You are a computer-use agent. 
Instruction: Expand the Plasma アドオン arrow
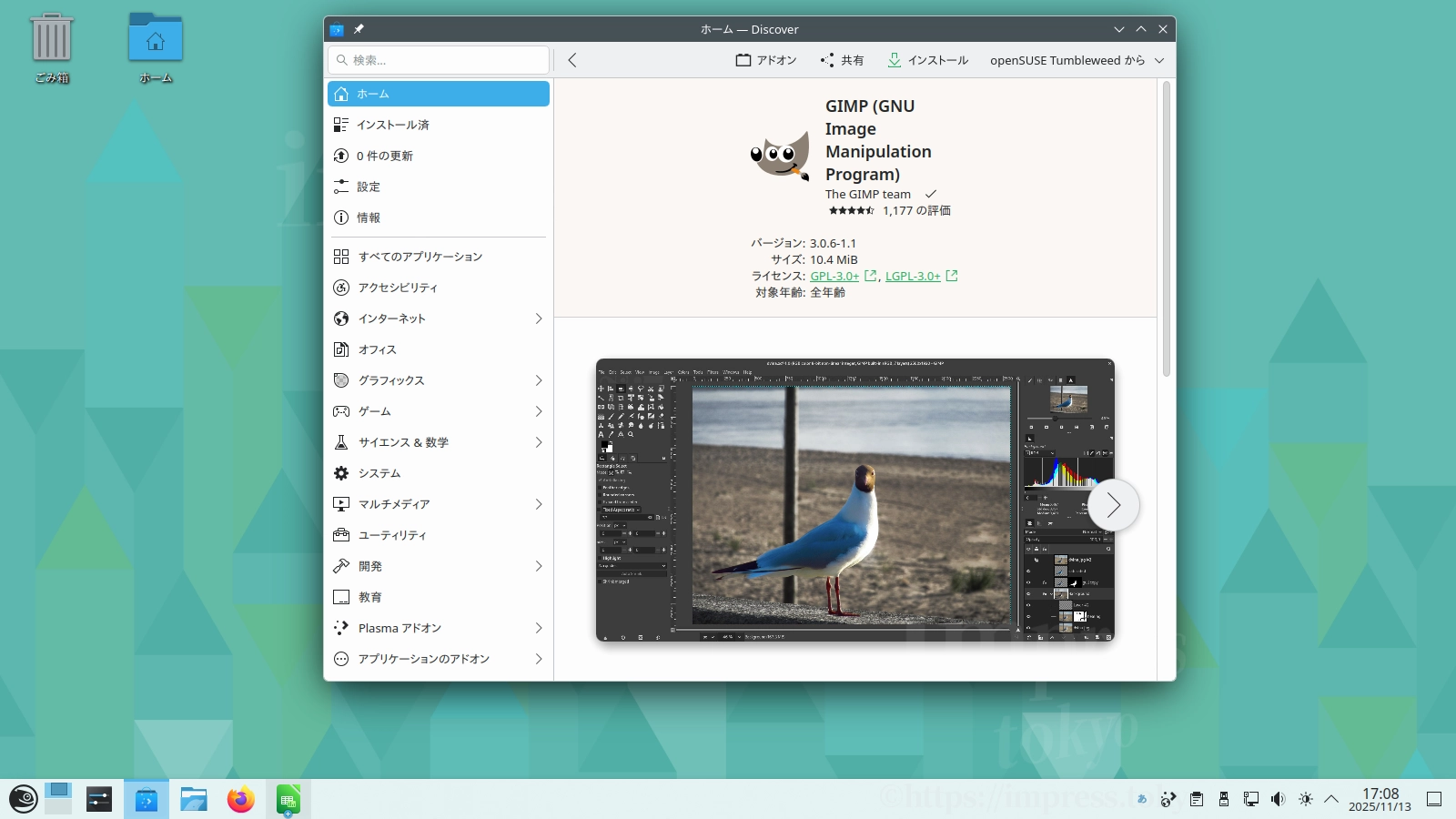(539, 628)
